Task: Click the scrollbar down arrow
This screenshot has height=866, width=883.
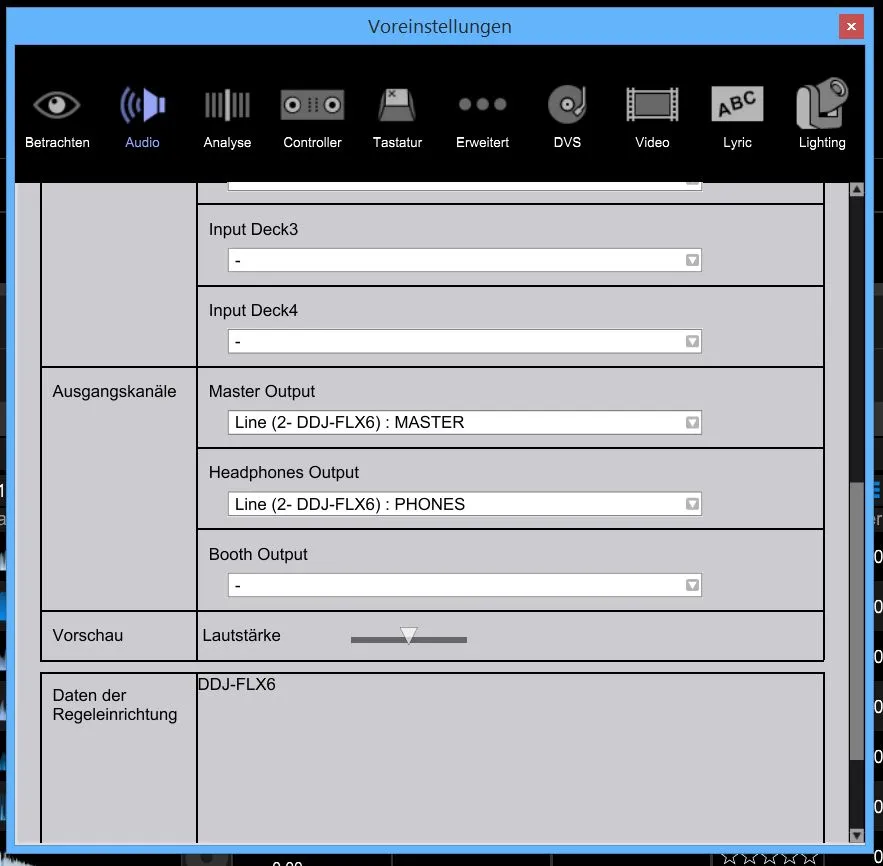Action: click(x=856, y=835)
